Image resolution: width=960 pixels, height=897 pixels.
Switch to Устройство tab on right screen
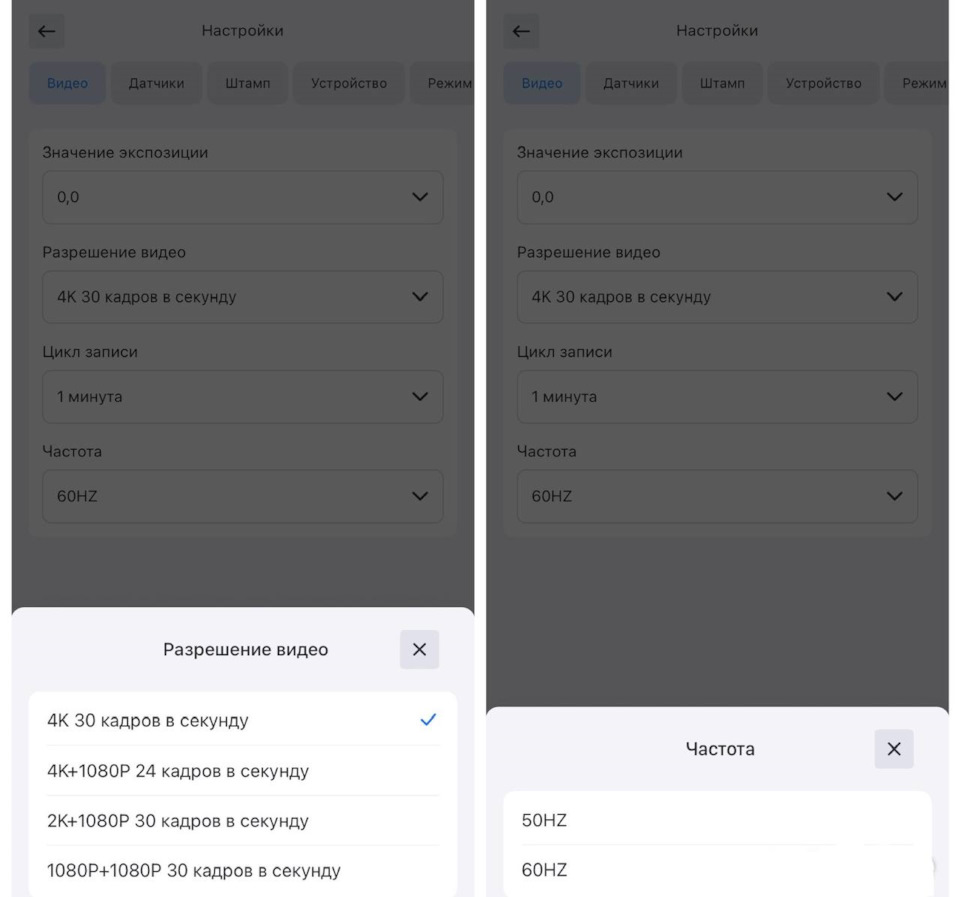click(x=823, y=83)
